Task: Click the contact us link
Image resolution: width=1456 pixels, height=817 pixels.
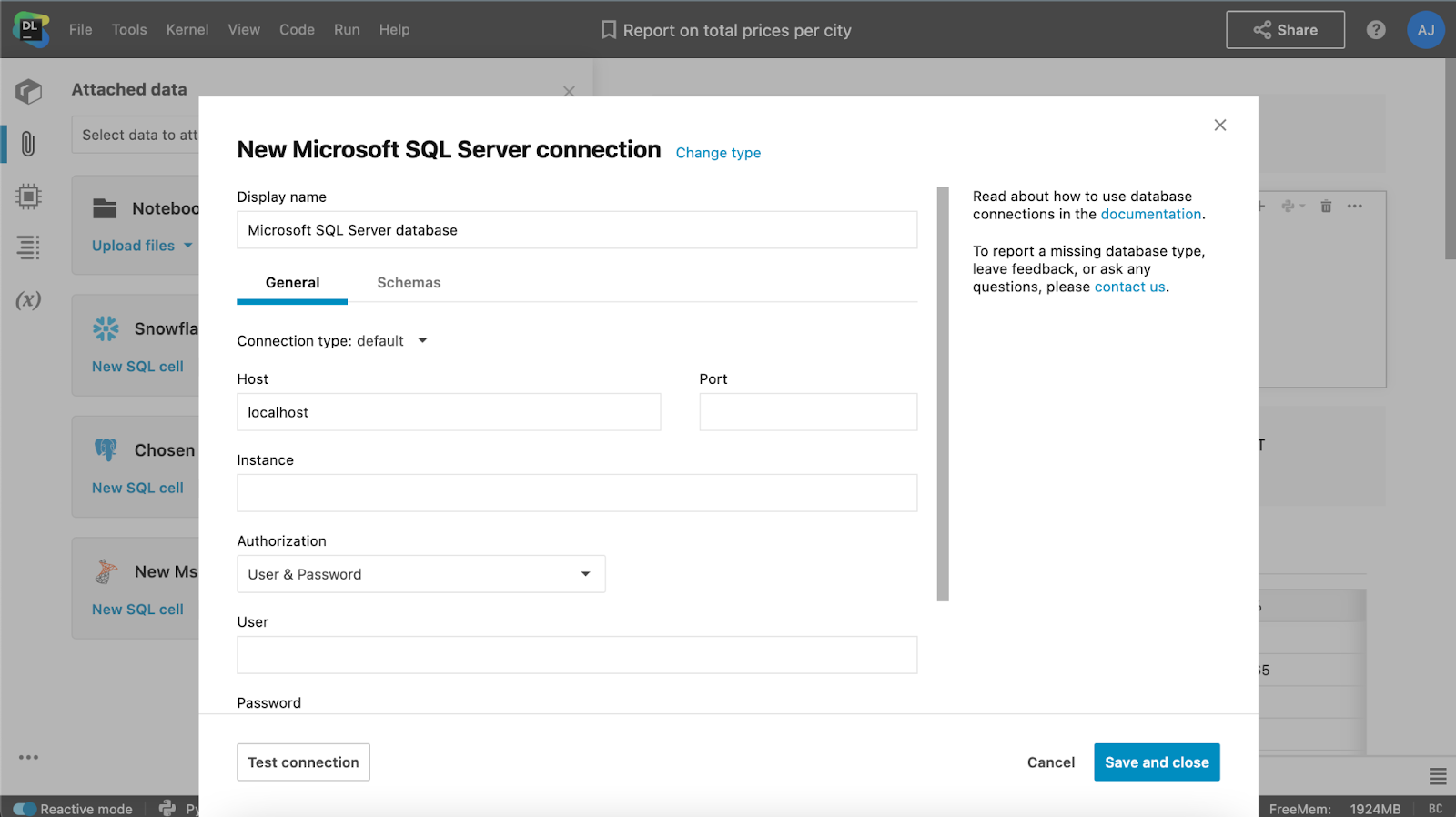Action: tap(1129, 287)
